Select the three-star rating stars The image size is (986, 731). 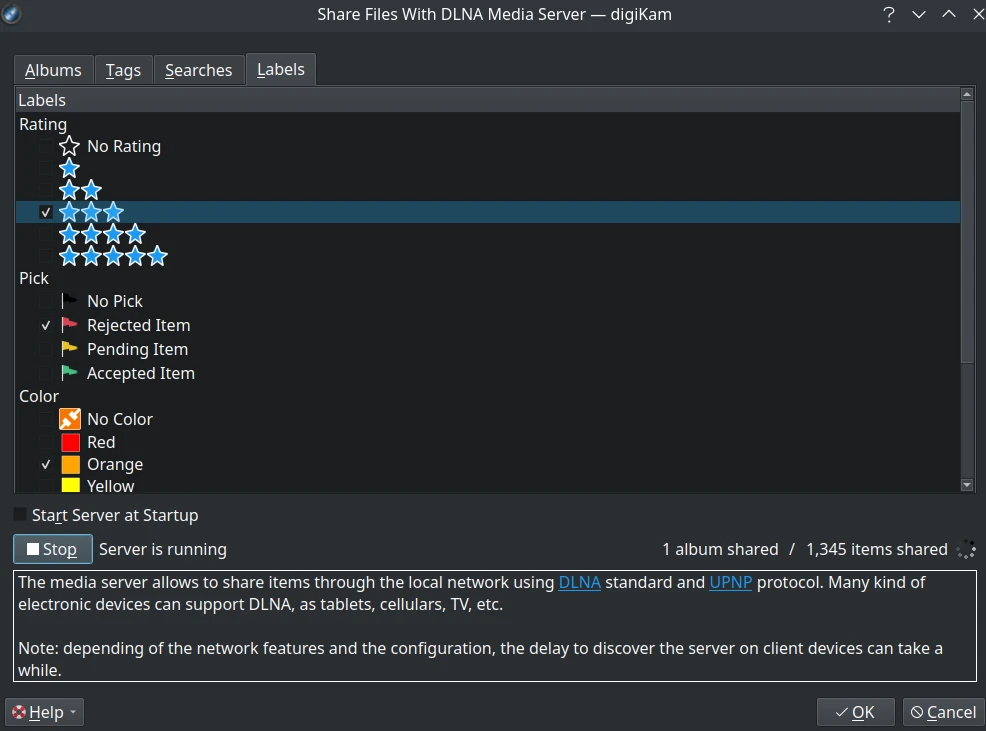91,212
